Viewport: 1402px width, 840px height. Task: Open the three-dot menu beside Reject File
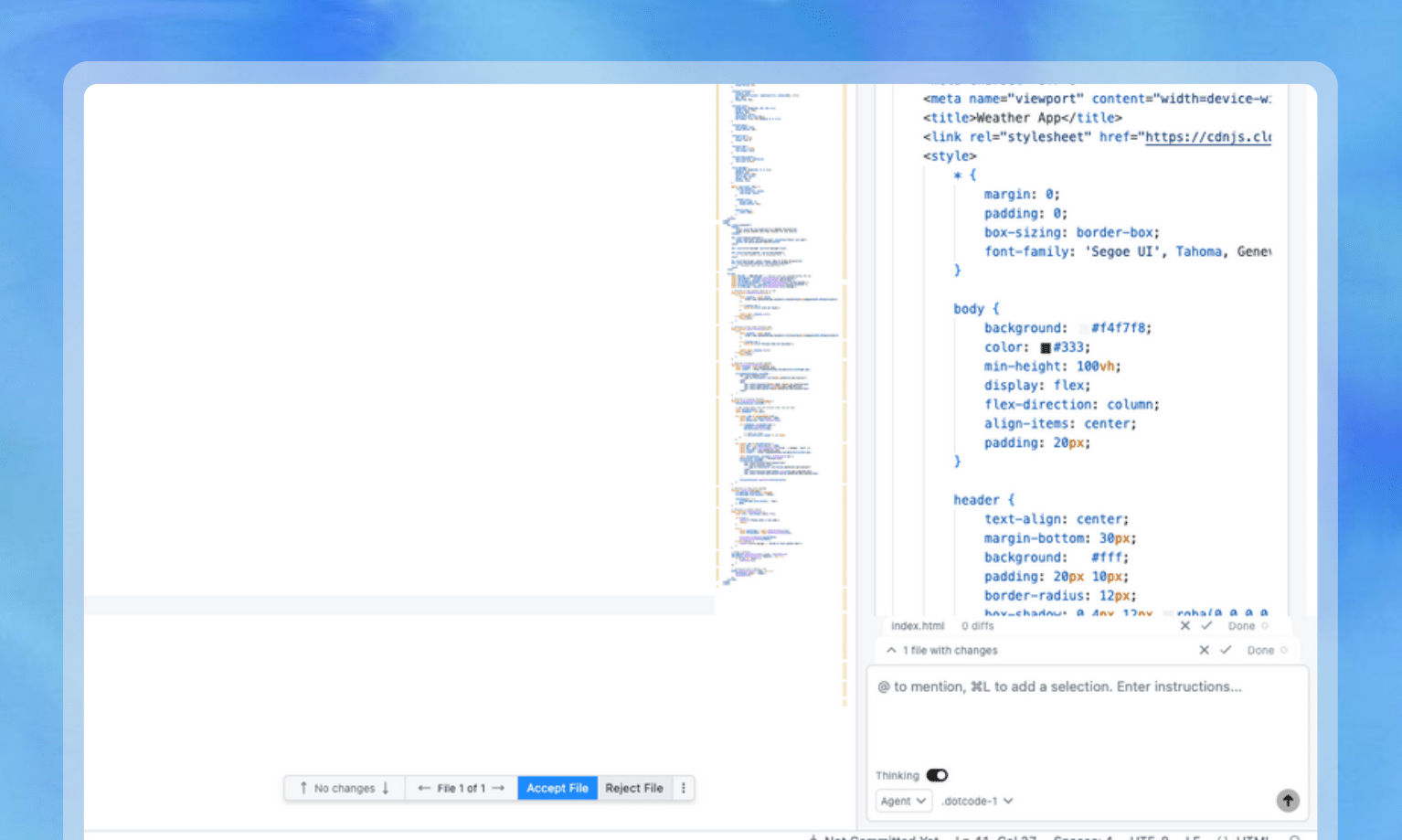(x=684, y=787)
